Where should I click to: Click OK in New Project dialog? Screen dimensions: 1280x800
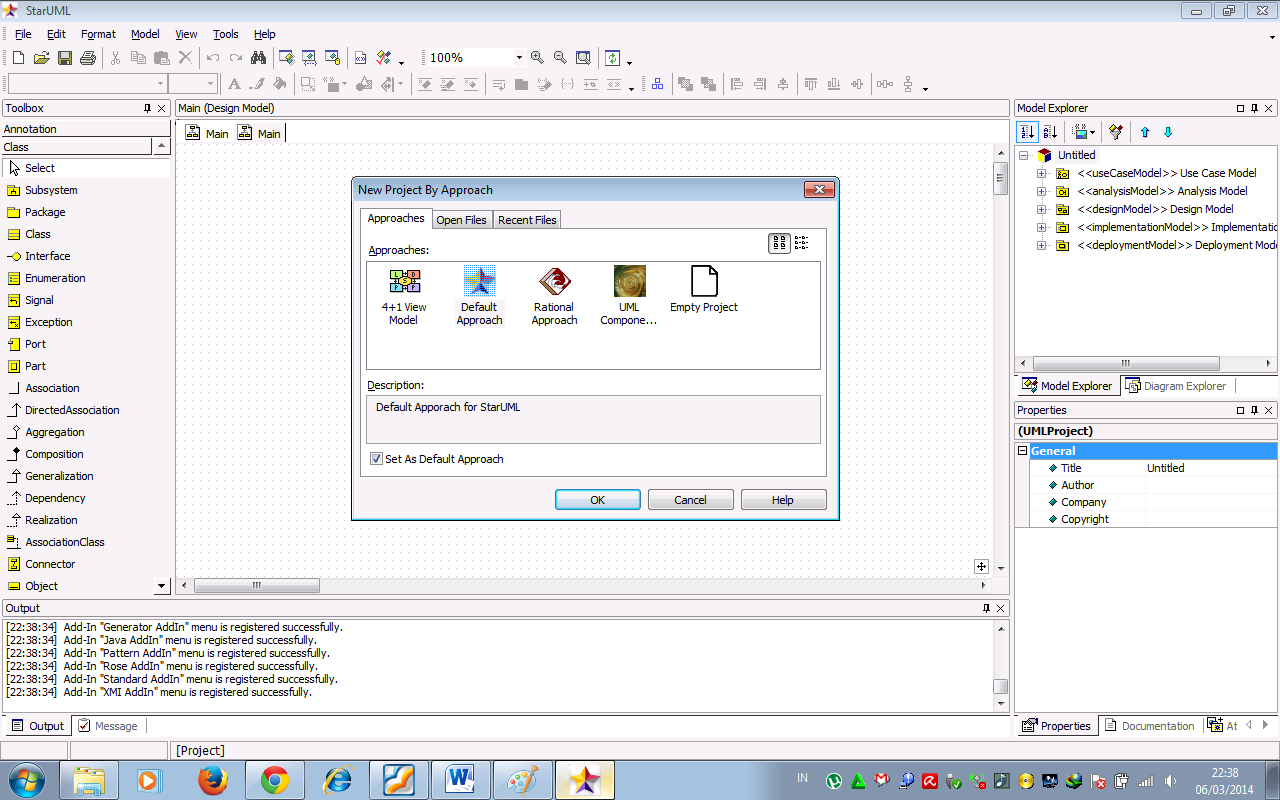tap(598, 500)
